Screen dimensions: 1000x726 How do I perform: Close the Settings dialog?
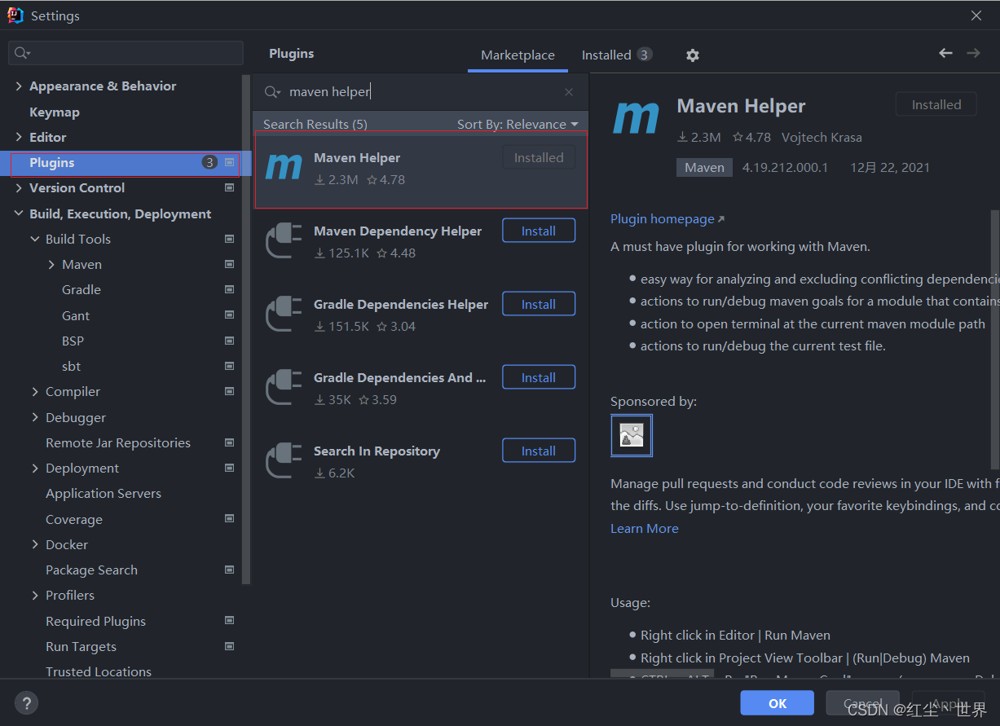[976, 15]
